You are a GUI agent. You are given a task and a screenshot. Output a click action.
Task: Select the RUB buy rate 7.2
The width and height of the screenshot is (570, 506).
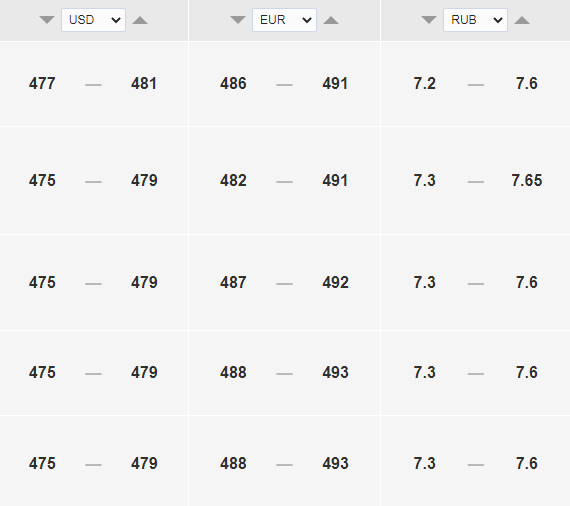click(424, 84)
